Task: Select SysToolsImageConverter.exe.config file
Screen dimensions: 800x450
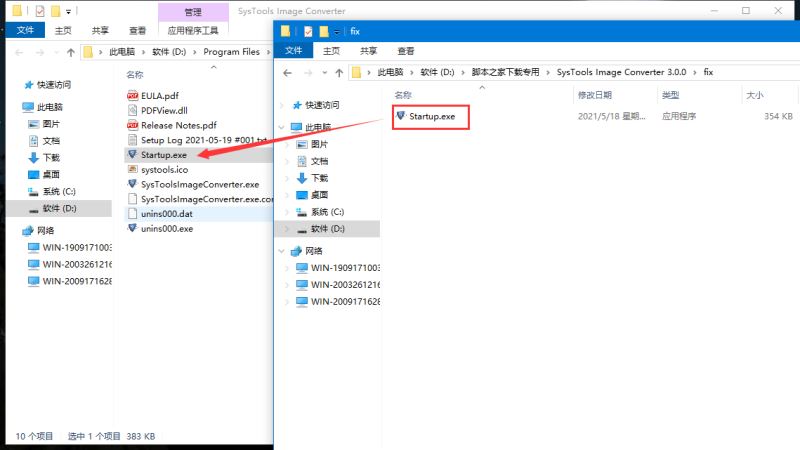Action: point(207,199)
